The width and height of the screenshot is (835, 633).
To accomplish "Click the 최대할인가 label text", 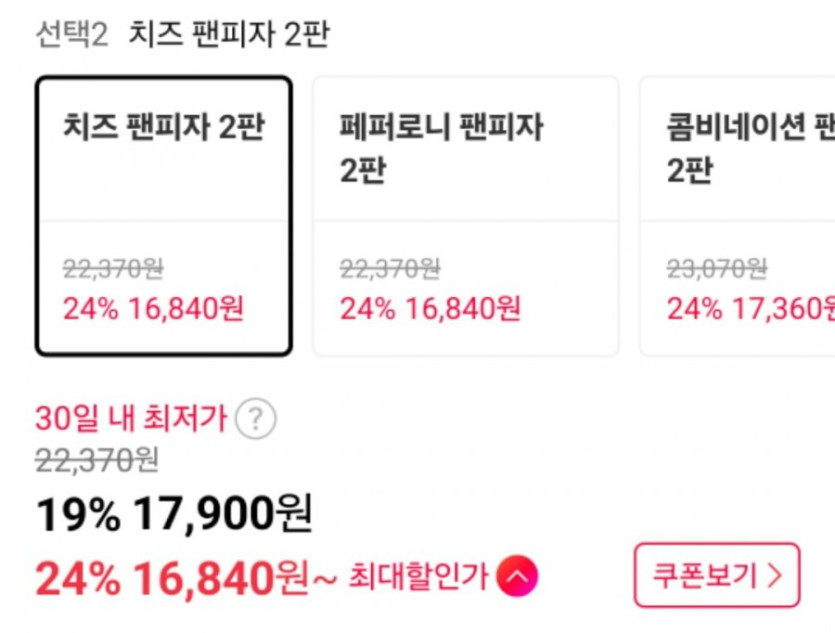I will (417, 576).
